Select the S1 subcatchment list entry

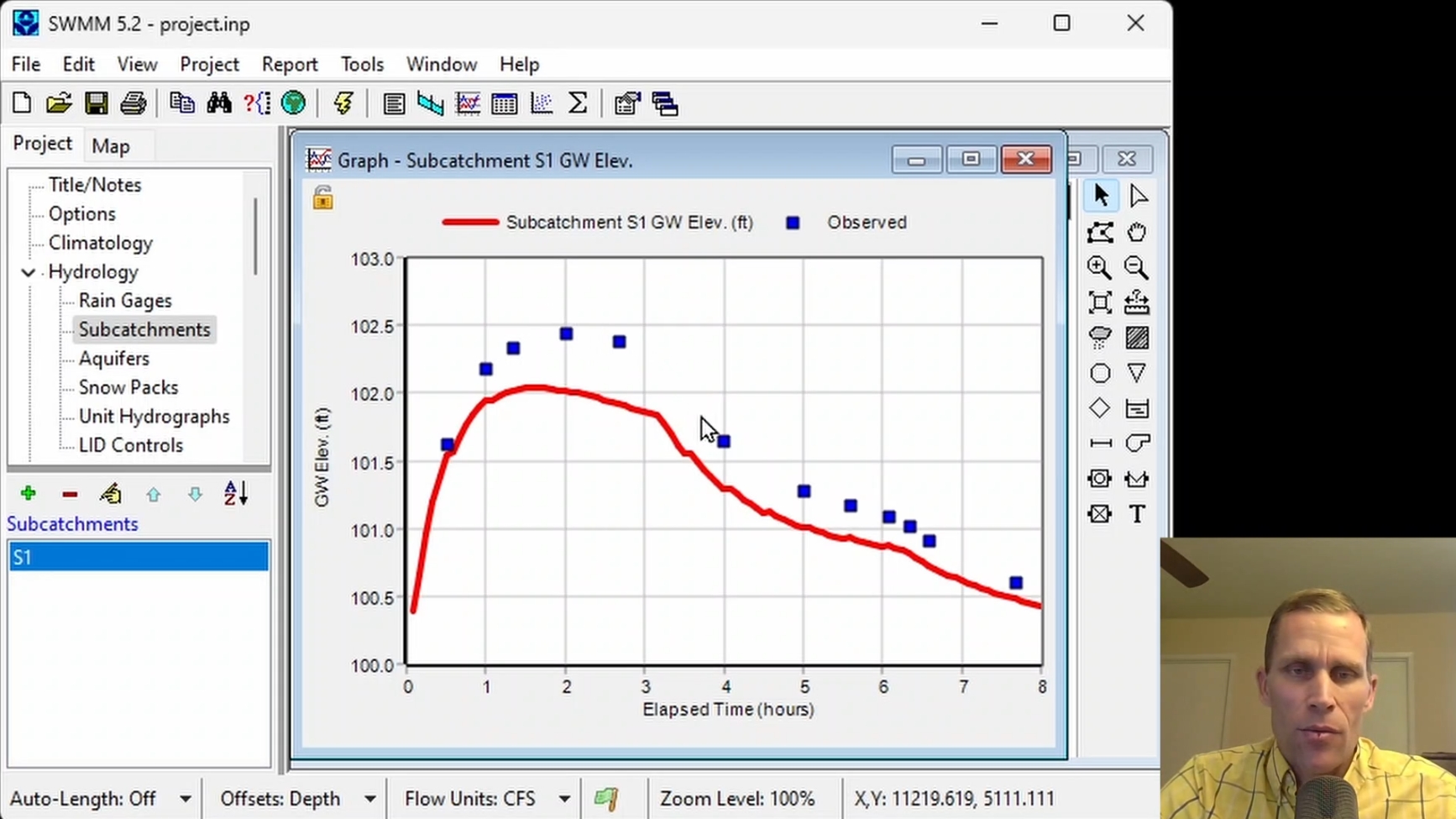(139, 557)
